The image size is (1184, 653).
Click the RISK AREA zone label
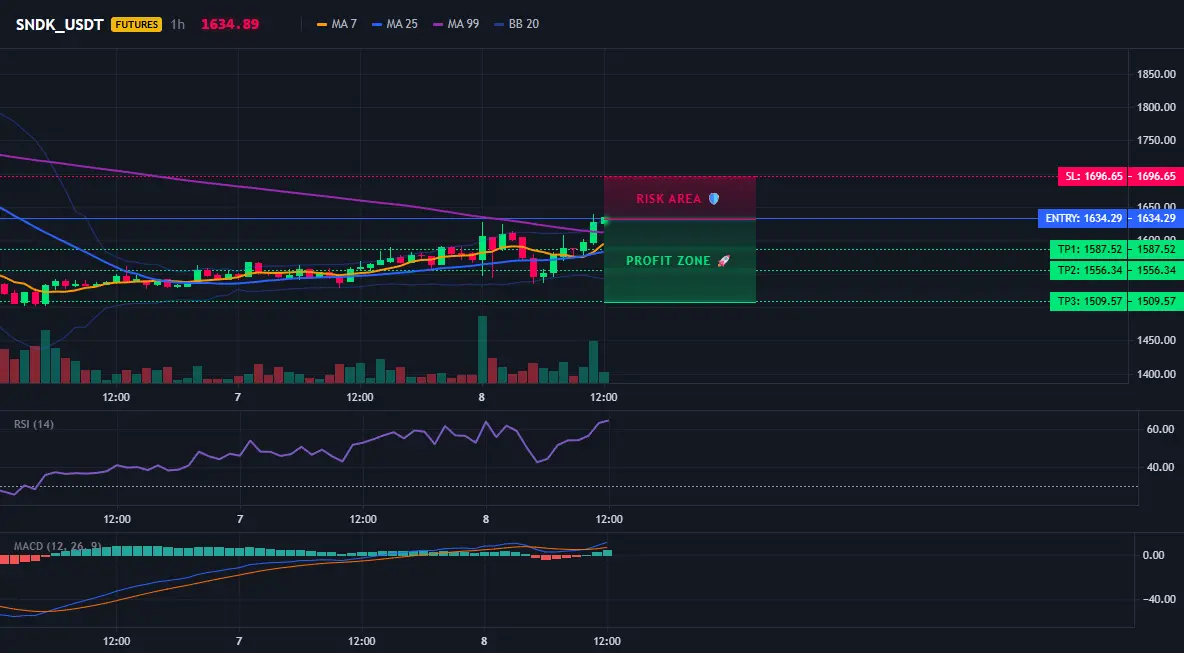[669, 199]
